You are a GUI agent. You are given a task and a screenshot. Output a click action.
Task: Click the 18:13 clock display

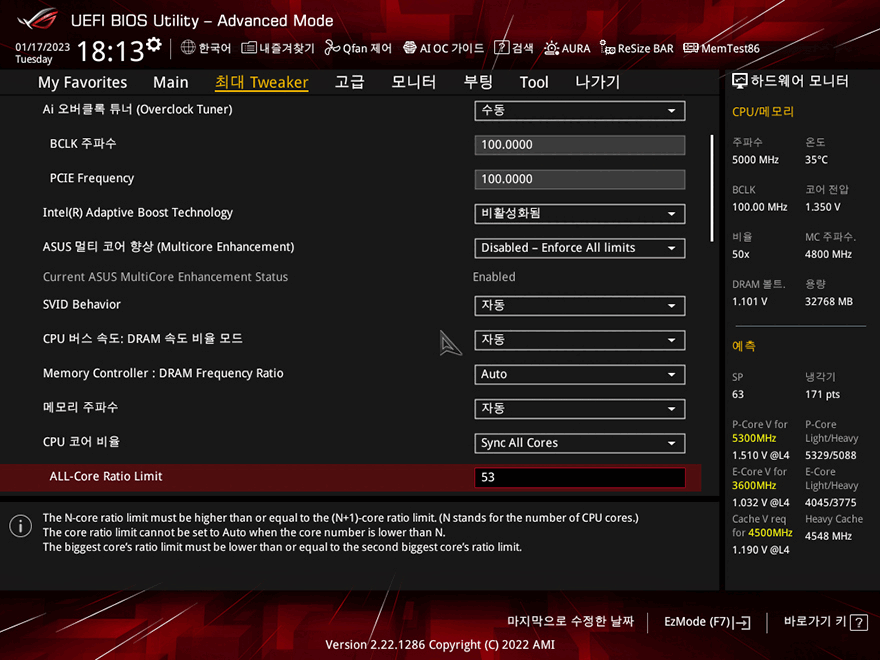[110, 51]
